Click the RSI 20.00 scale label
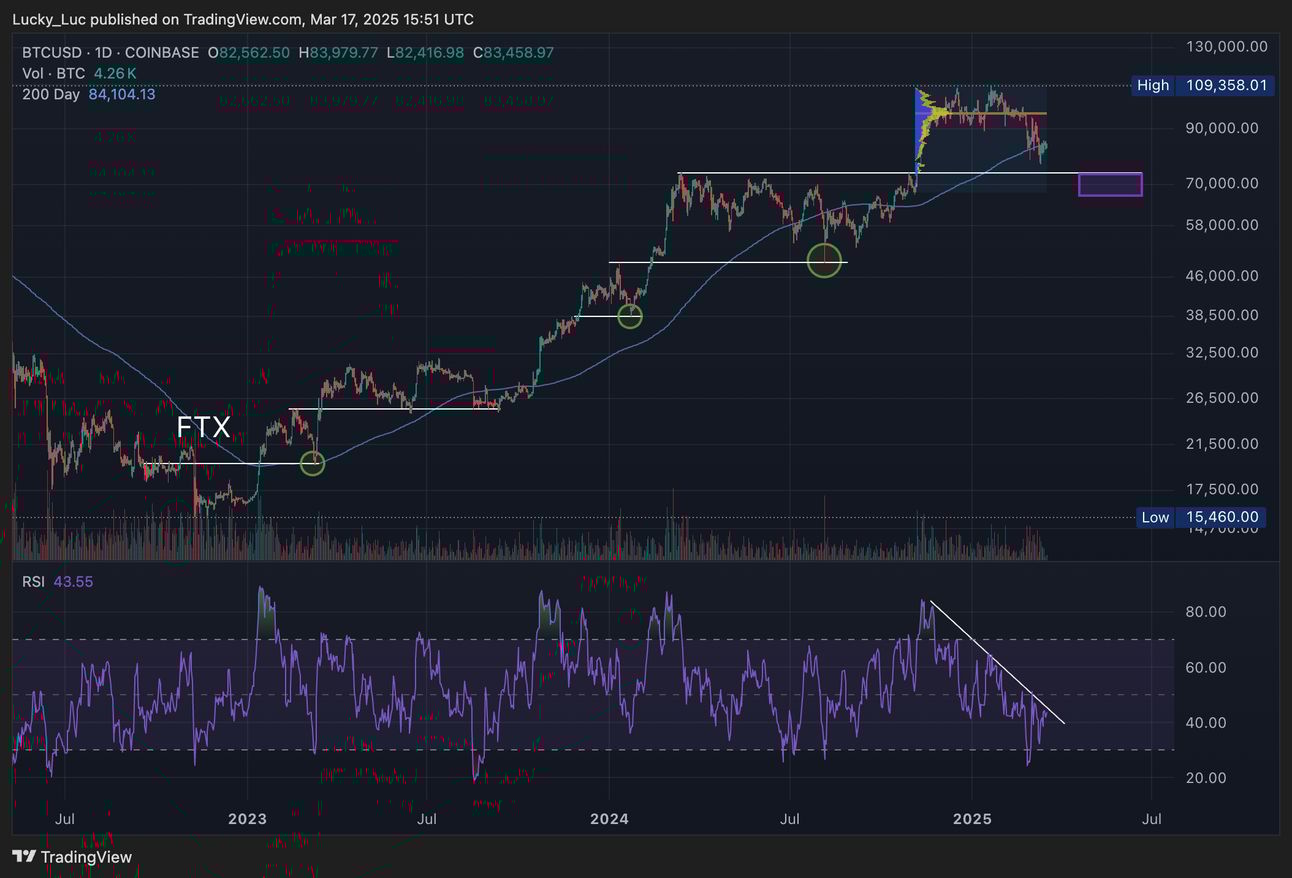 click(1207, 777)
